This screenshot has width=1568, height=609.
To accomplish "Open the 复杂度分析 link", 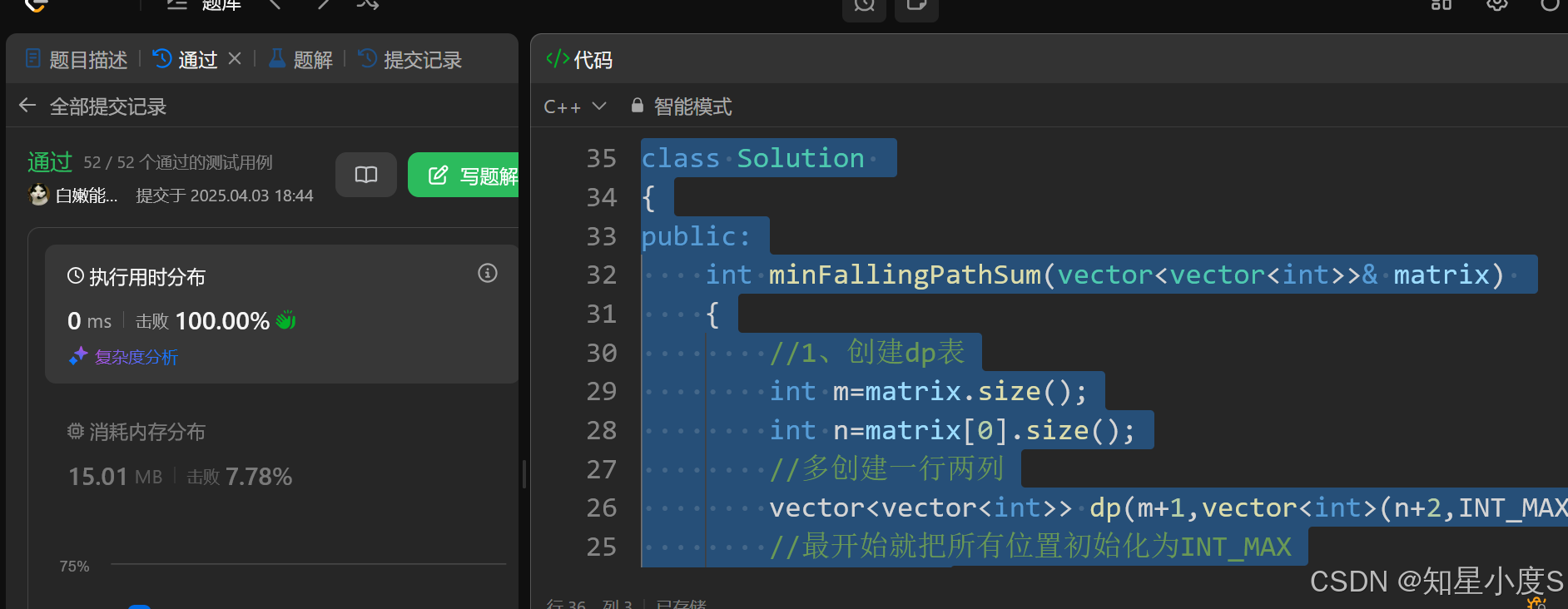I will pyautogui.click(x=136, y=357).
